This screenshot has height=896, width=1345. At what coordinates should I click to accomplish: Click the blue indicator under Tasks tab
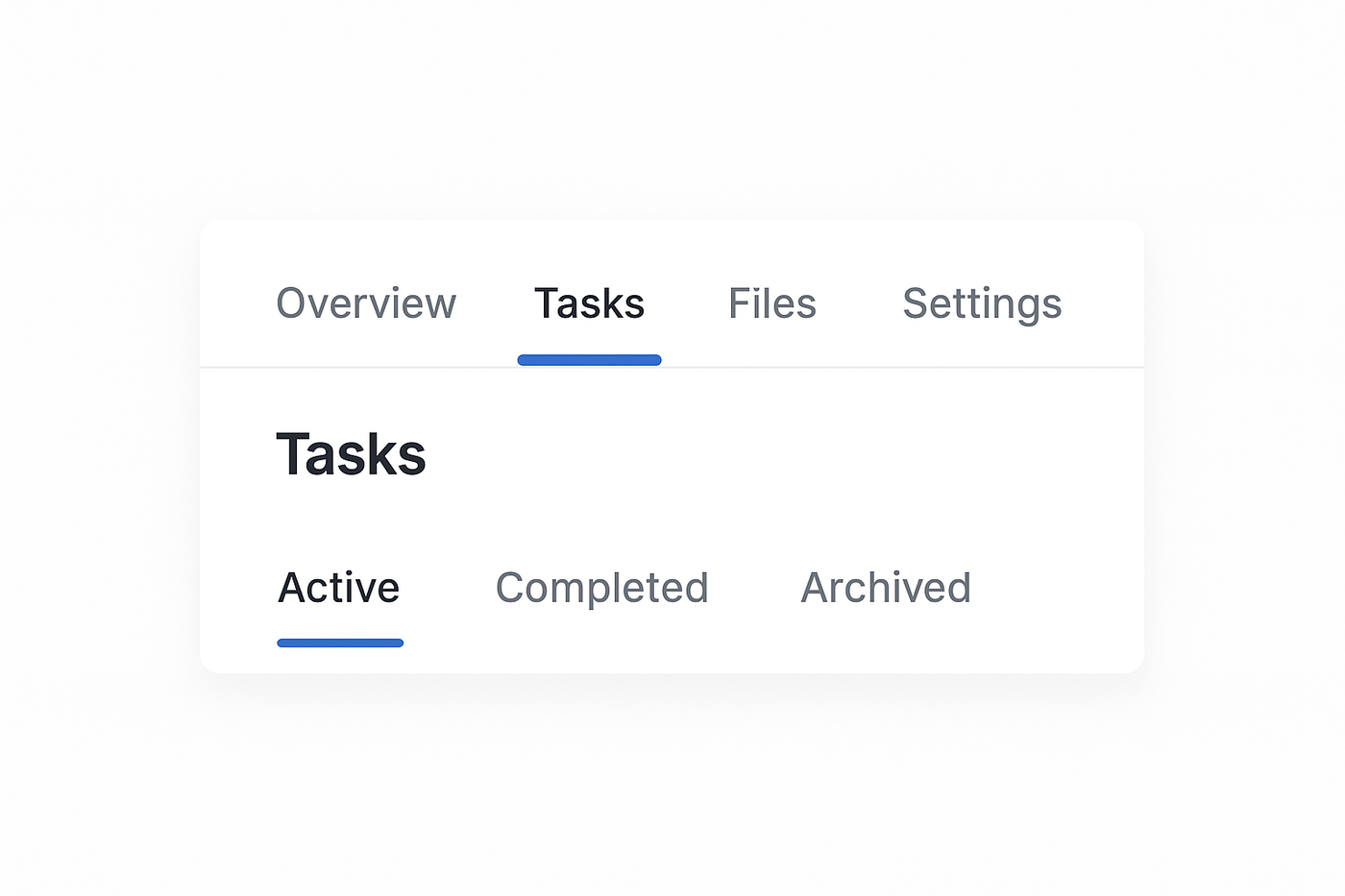[x=589, y=360]
